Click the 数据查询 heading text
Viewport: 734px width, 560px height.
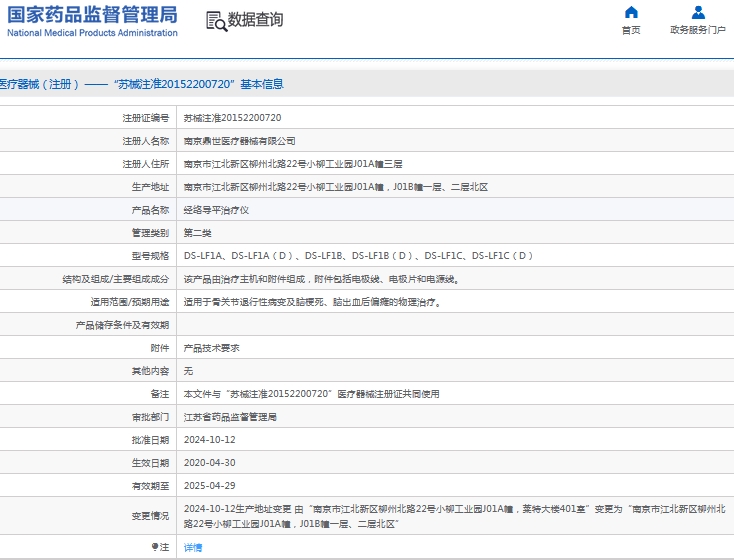coord(255,20)
